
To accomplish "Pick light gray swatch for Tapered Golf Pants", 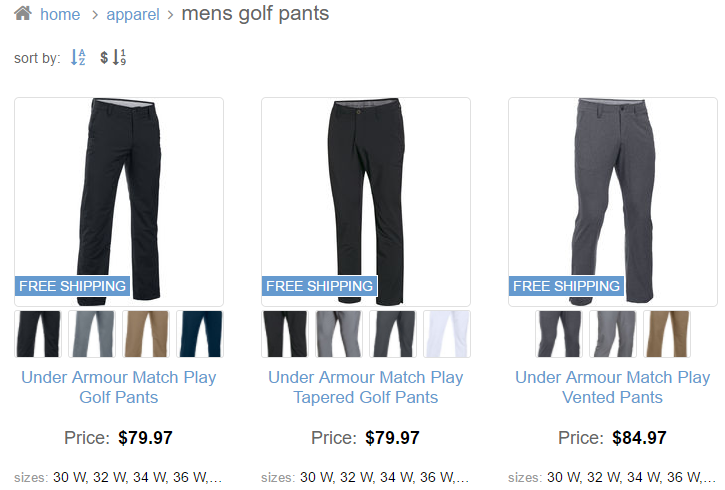I will click(339, 334).
